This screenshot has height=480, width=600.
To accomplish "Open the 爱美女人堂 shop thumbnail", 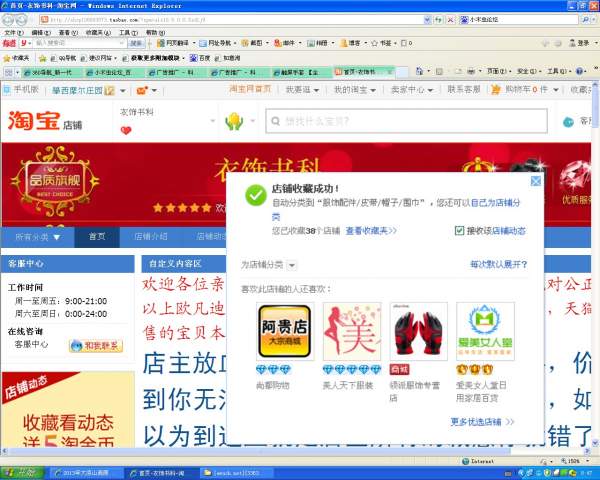I will coord(485,331).
